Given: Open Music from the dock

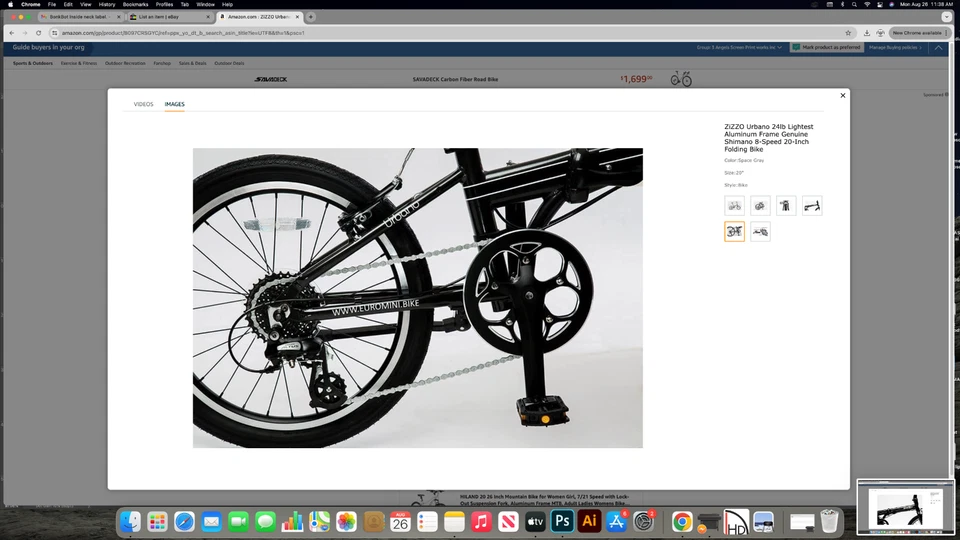Looking at the screenshot, I should [x=481, y=522].
